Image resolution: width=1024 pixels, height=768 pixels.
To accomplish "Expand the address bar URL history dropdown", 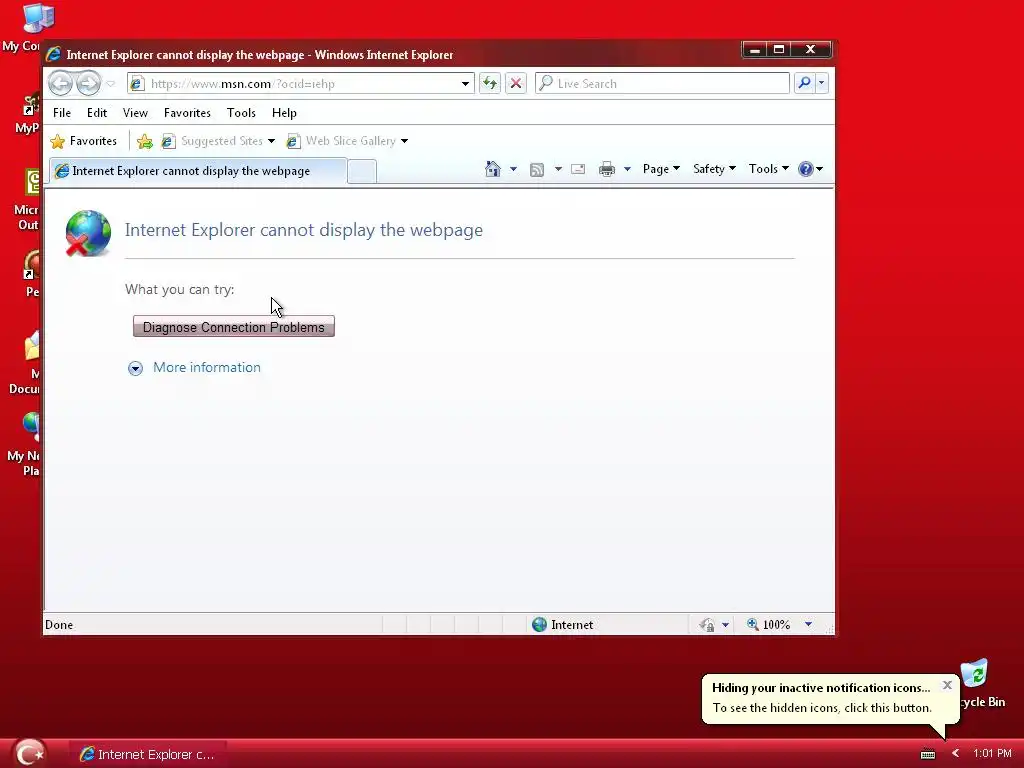I will (465, 84).
